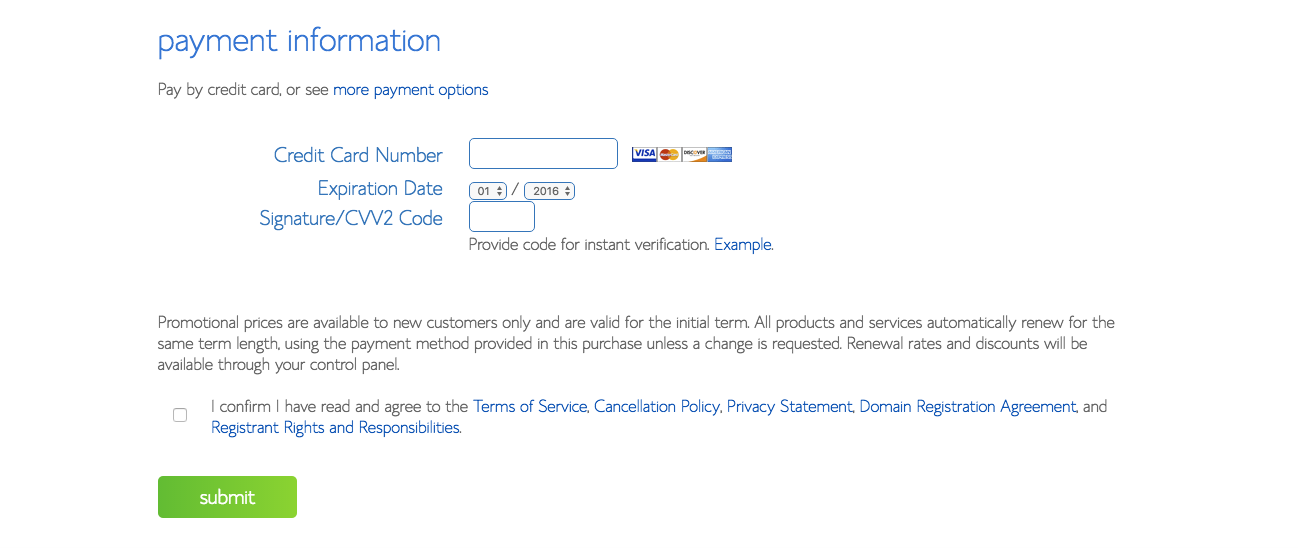The image size is (1298, 548).
Task: Click the MasterCard logo
Action: [x=669, y=154]
